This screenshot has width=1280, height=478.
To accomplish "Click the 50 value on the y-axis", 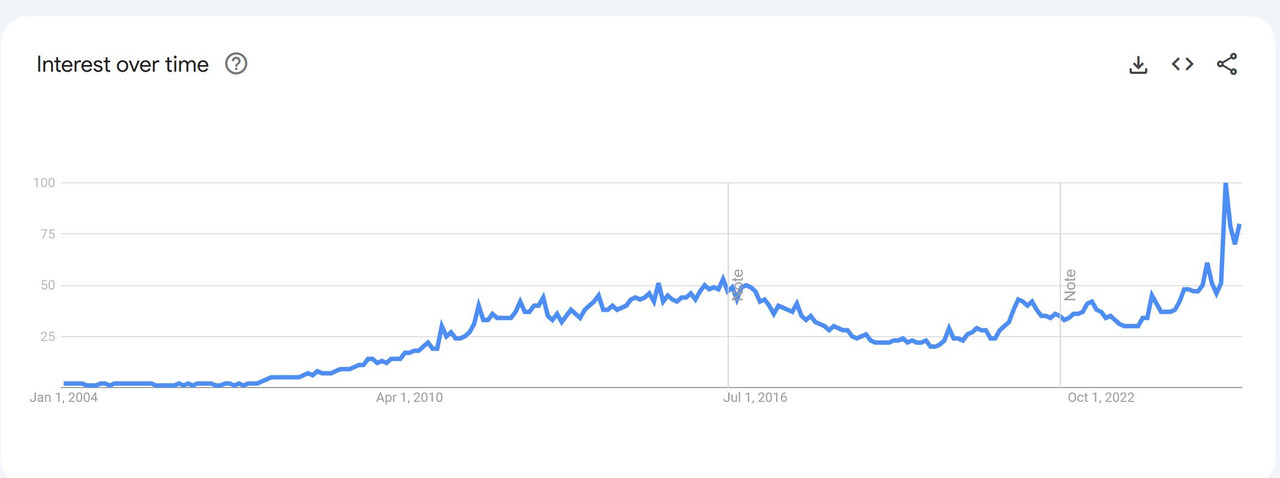I will point(45,285).
